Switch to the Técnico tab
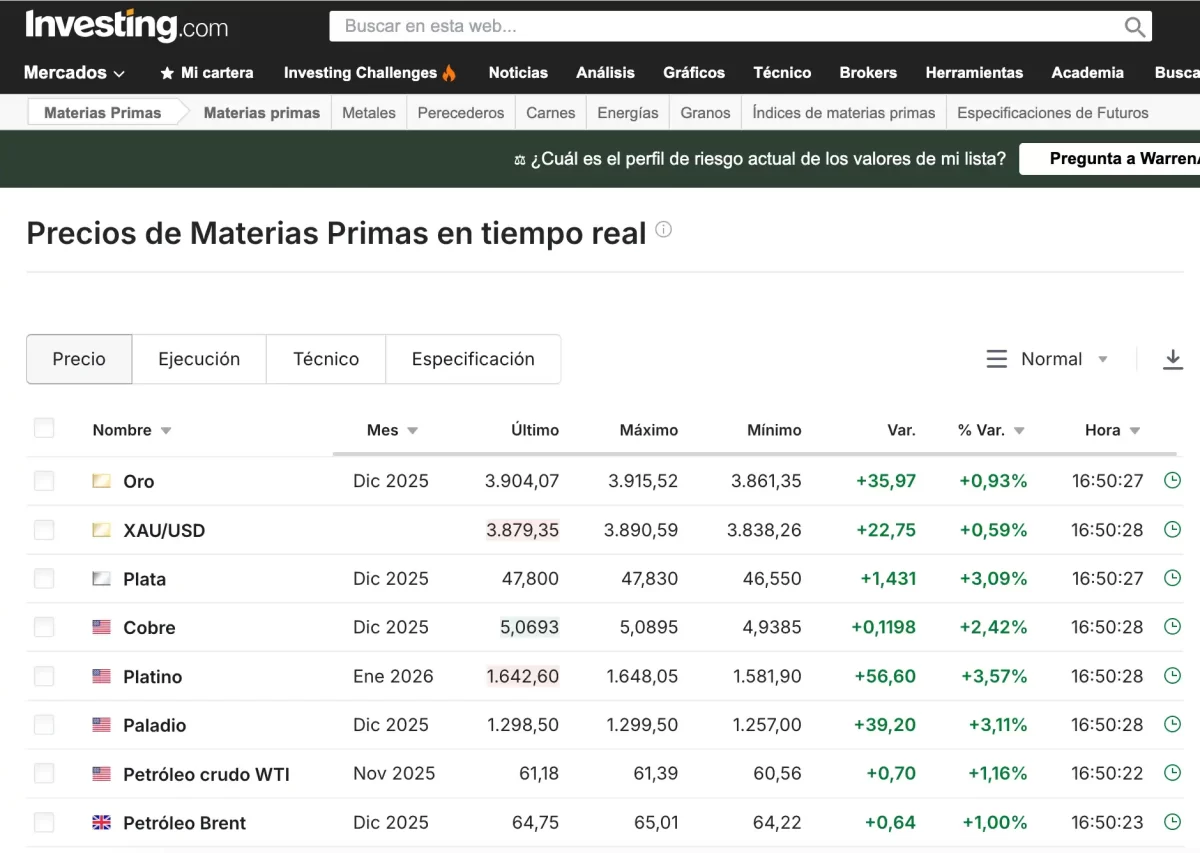1200x853 pixels. (x=326, y=359)
